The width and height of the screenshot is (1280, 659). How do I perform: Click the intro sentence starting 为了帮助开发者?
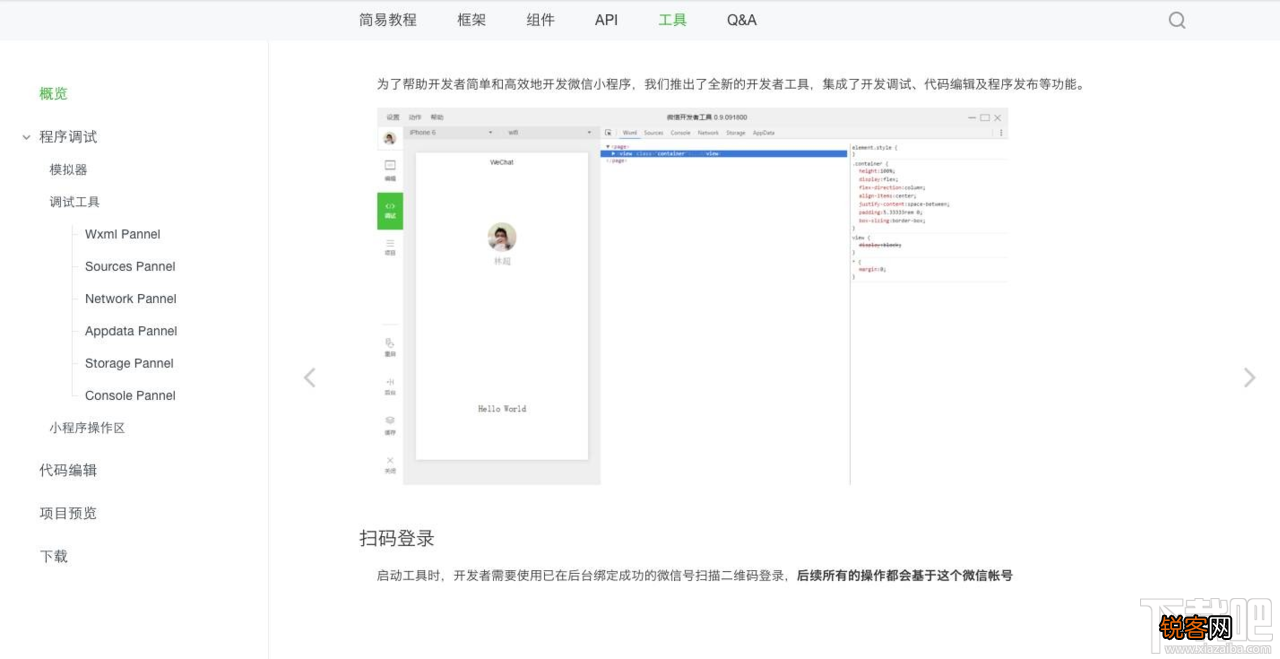(x=731, y=84)
